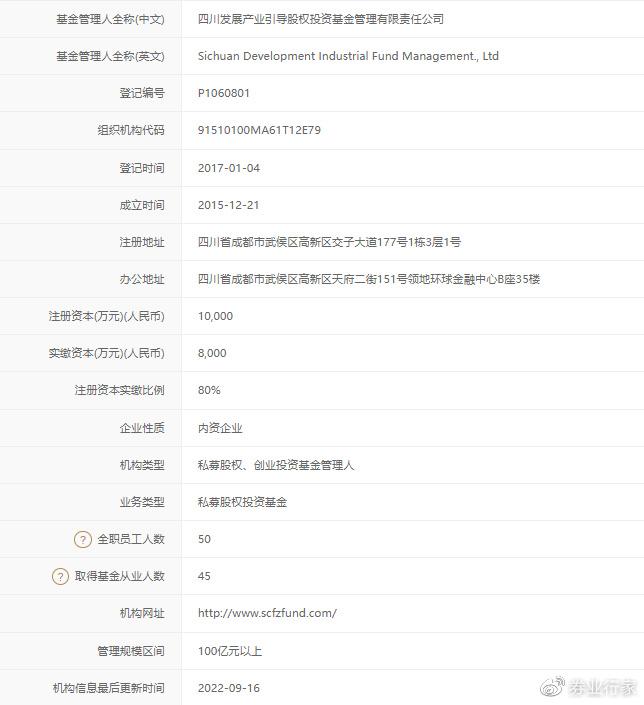Click the label 基金管理人全称(中文)
644x705 pixels.
click(x=110, y=19)
